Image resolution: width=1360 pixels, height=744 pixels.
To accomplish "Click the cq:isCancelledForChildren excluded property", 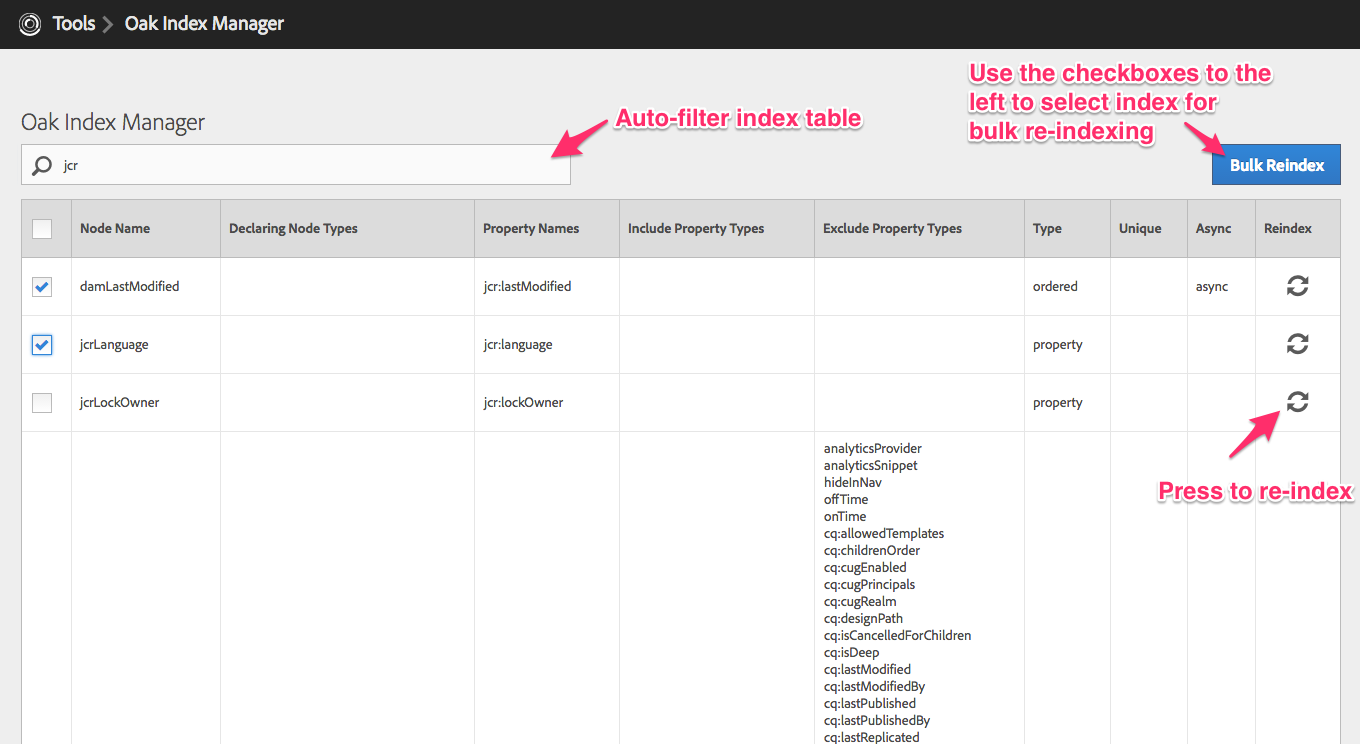I will pos(898,635).
